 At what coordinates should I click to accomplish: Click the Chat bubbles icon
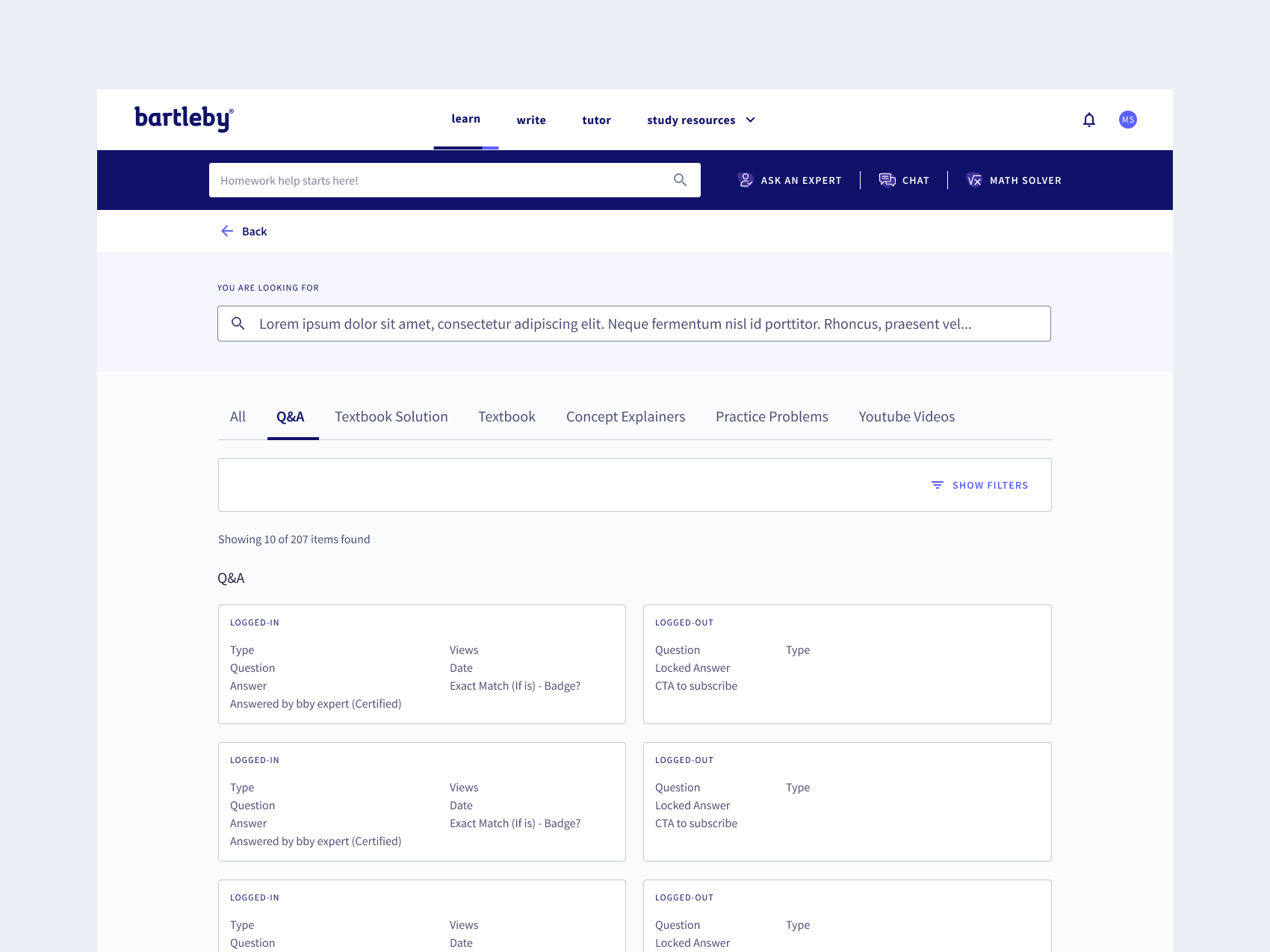pos(888,180)
